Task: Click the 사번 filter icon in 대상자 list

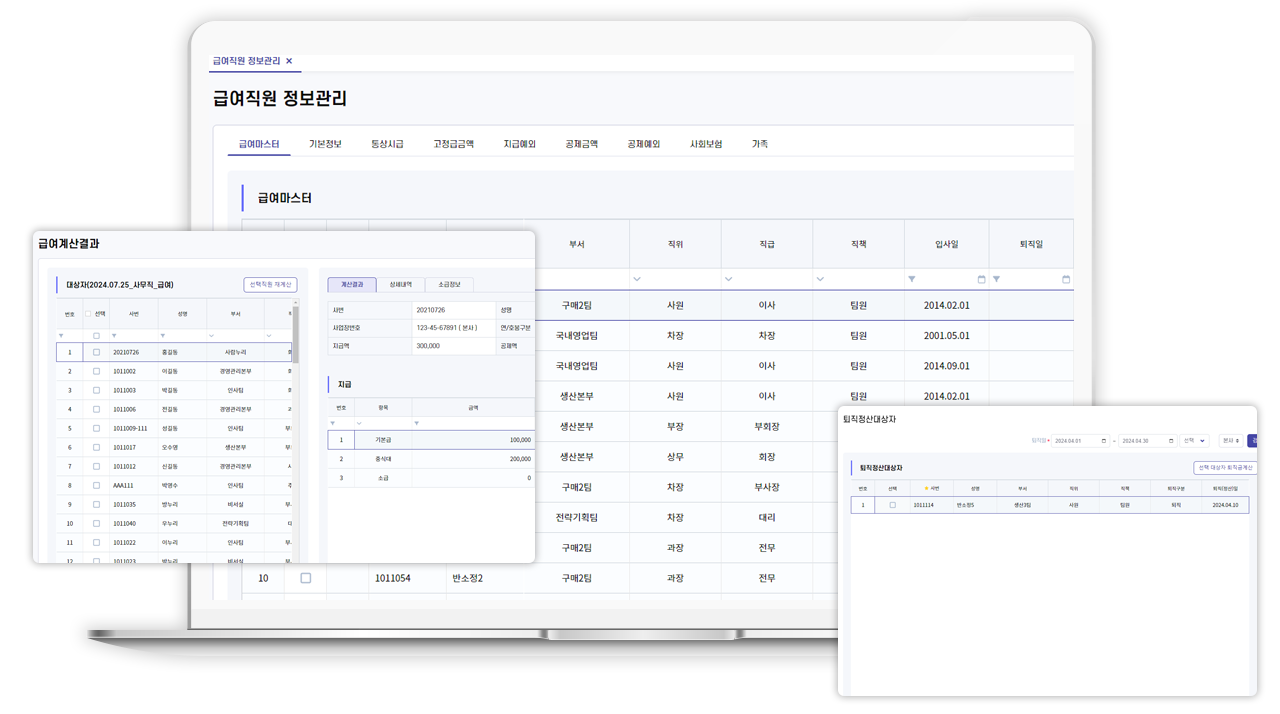Action: [x=114, y=336]
